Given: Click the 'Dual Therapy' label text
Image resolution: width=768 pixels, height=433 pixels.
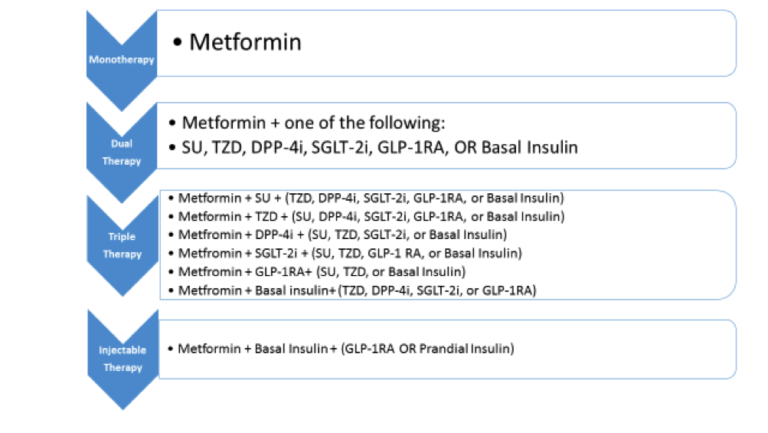Looking at the screenshot, I should 121,152.
